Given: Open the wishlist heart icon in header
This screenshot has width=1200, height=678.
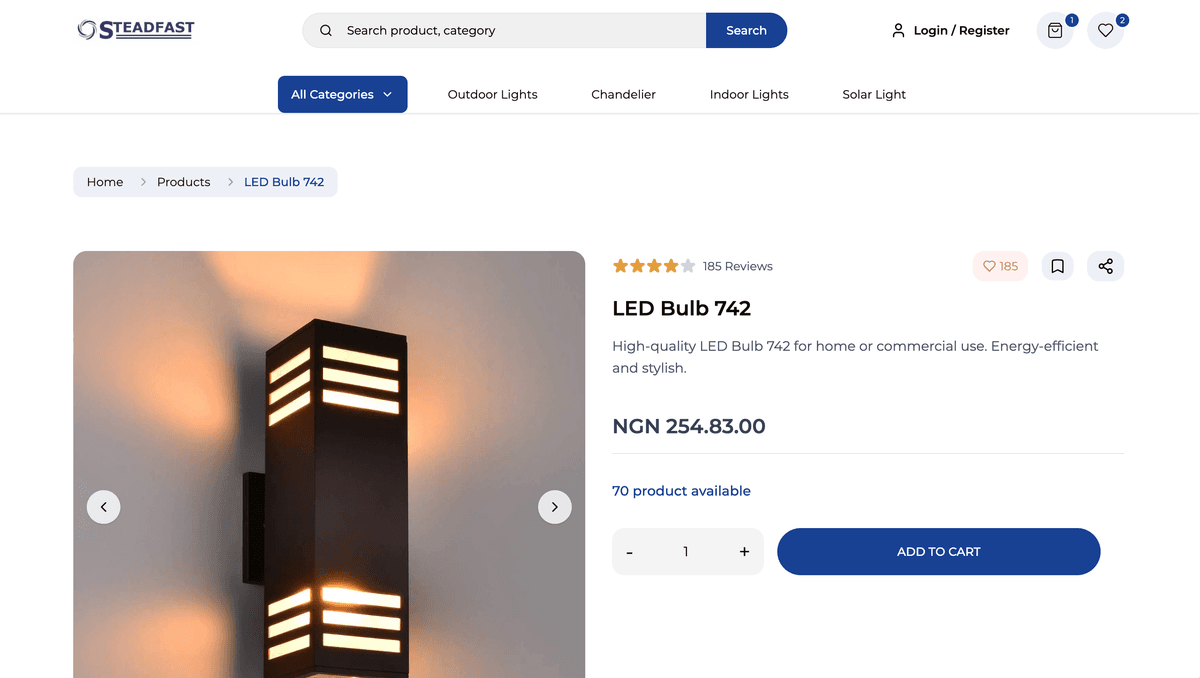Looking at the screenshot, I should 1105,31.
